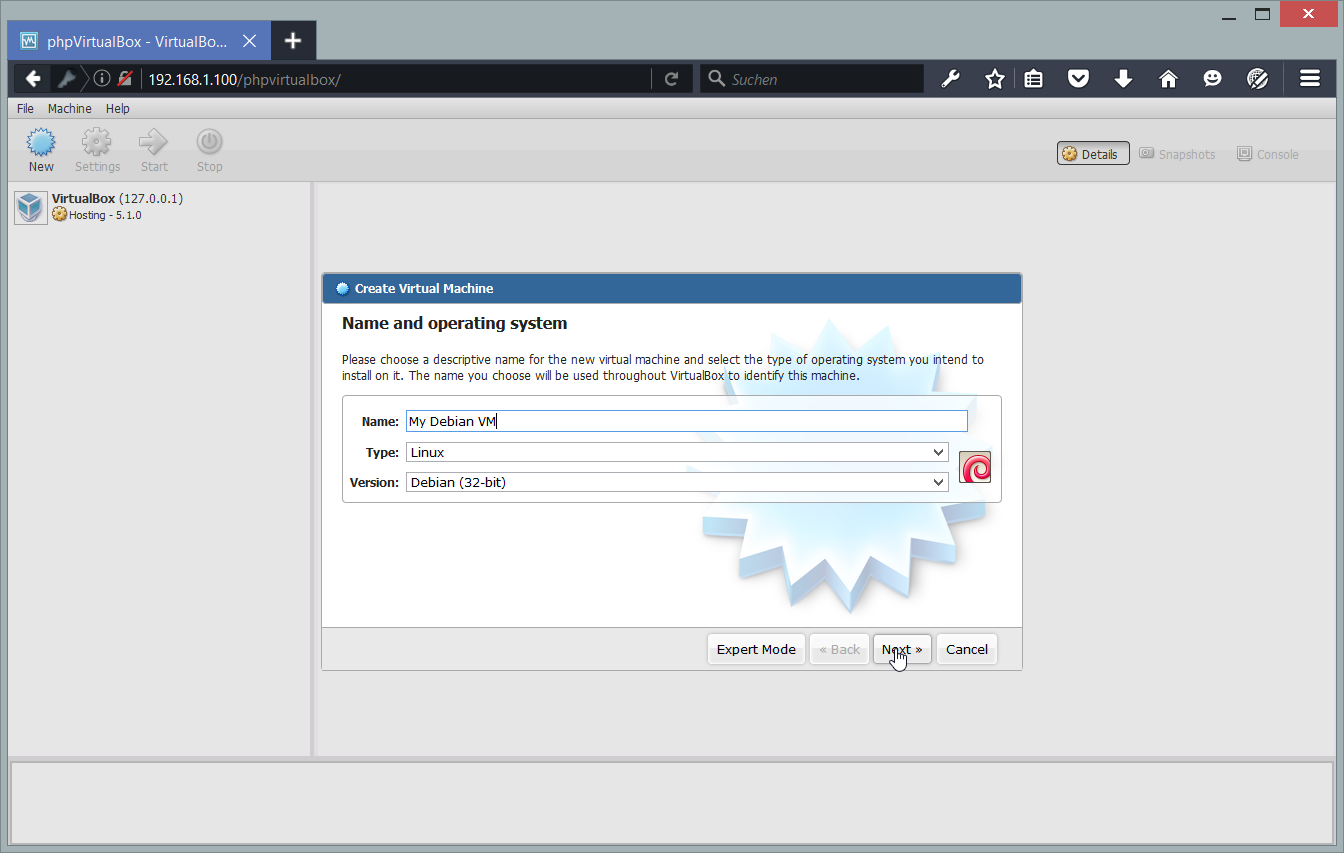Show bookmarks list icon
The width and height of the screenshot is (1344, 853).
[1034, 79]
